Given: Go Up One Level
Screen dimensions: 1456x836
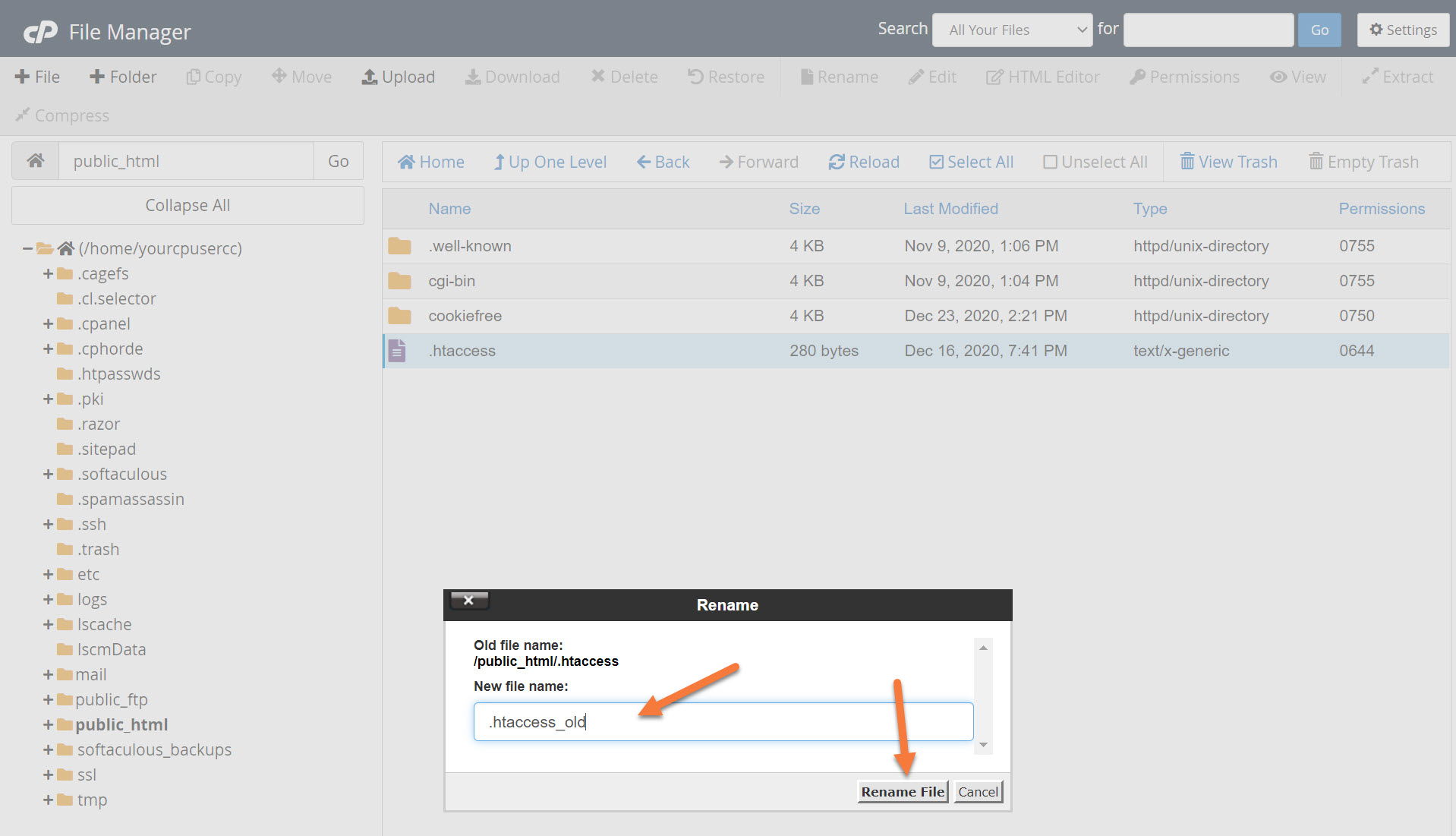Looking at the screenshot, I should [550, 162].
